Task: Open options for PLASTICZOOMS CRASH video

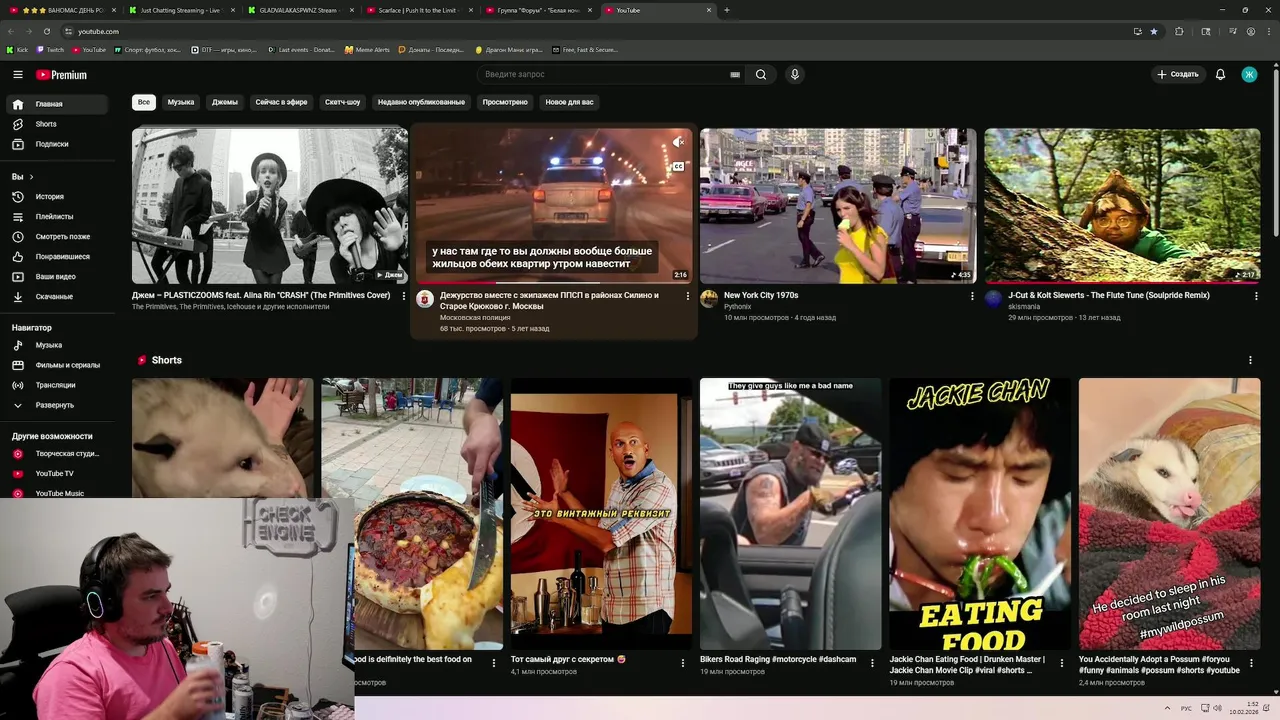Action: (404, 296)
